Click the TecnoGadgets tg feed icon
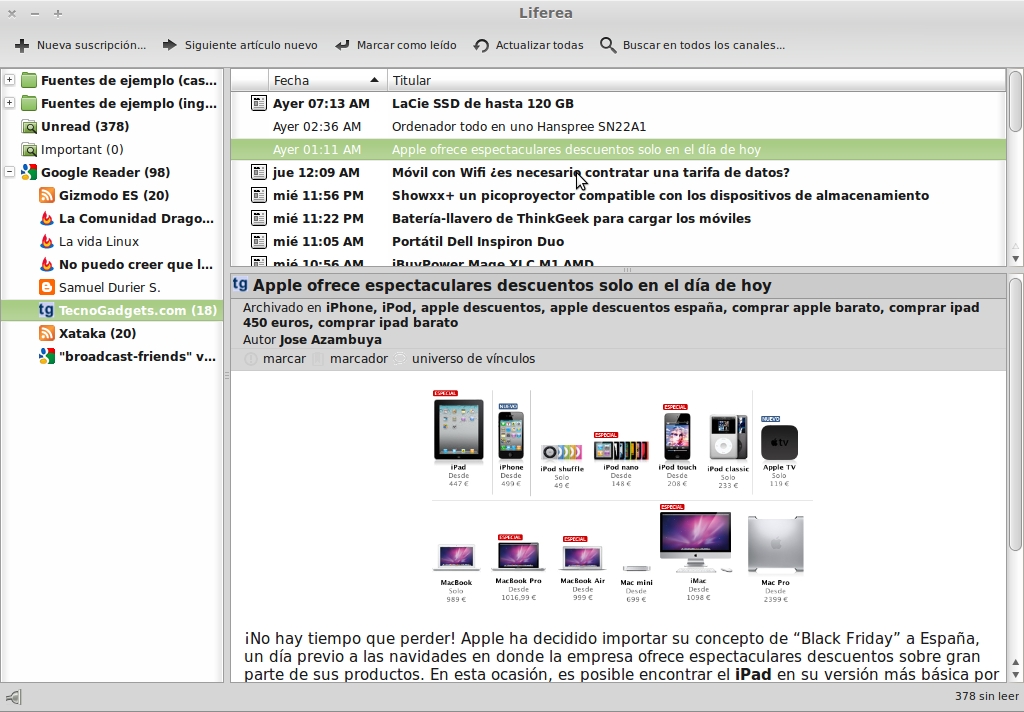The width and height of the screenshot is (1024, 712). click(x=46, y=310)
